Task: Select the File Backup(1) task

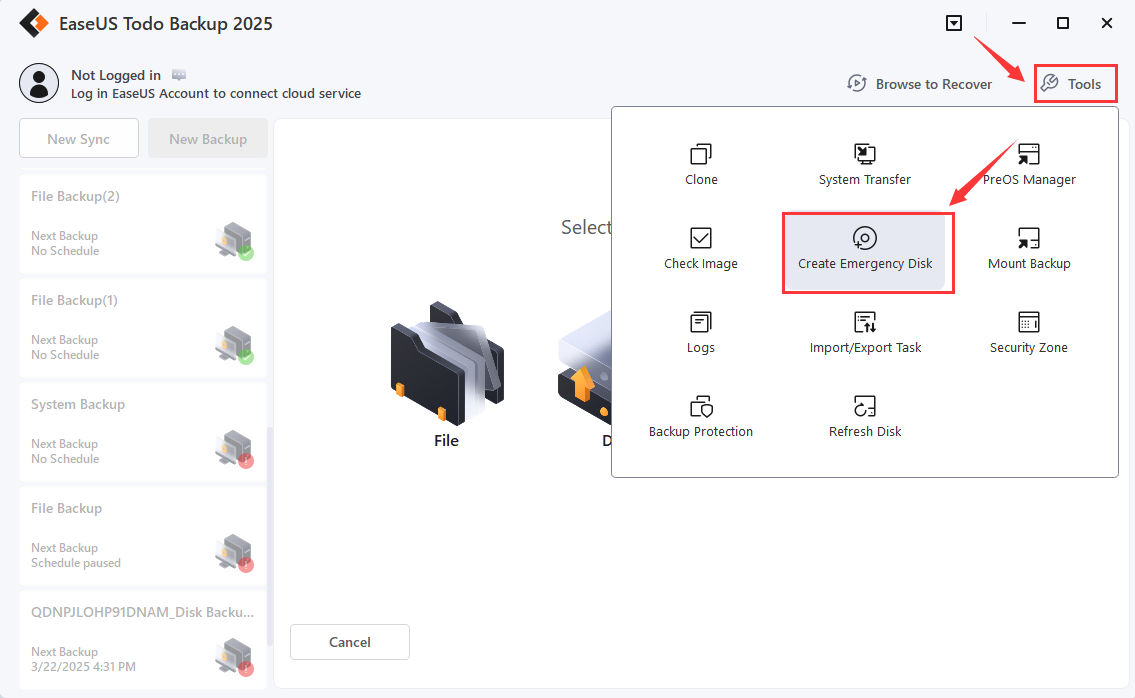Action: pos(143,328)
